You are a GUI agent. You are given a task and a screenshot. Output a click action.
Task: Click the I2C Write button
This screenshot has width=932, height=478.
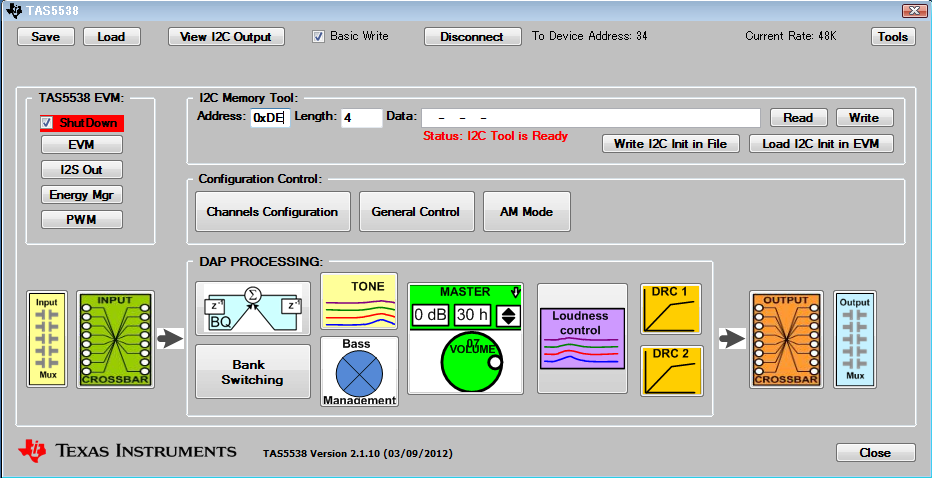coord(864,118)
